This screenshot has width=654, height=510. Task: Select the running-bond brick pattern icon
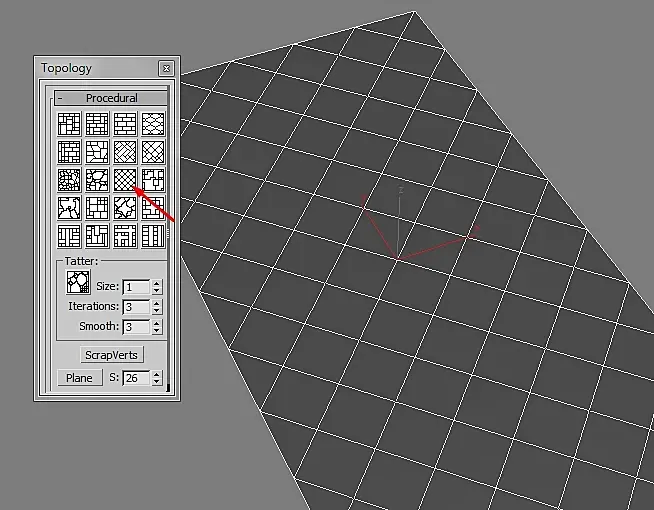pyautogui.click(x=125, y=123)
